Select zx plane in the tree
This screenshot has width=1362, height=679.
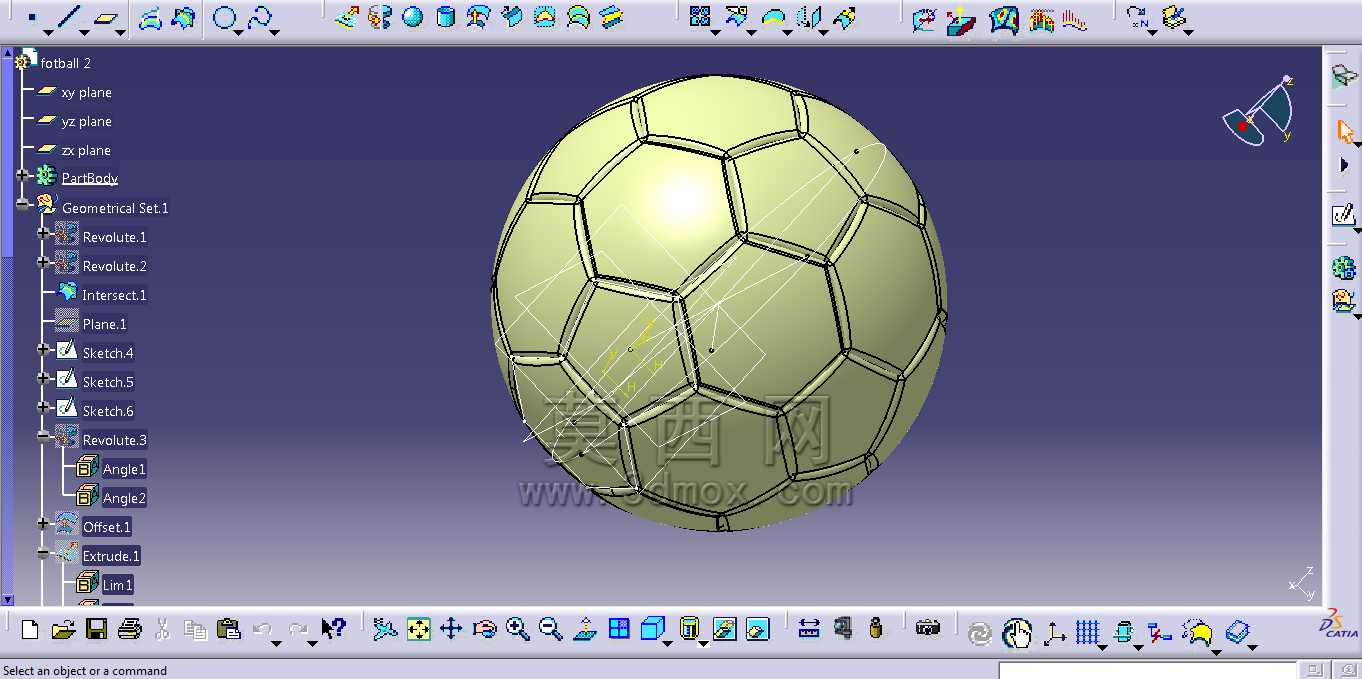pos(86,150)
